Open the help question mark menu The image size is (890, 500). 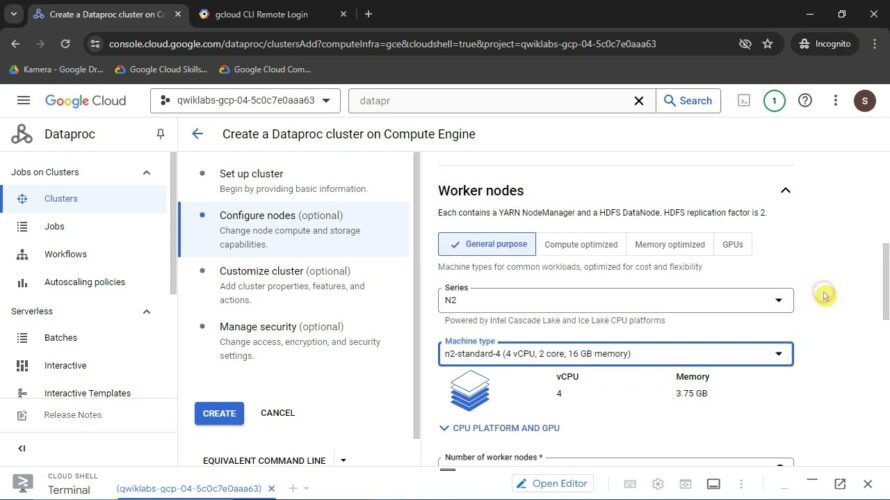[805, 100]
